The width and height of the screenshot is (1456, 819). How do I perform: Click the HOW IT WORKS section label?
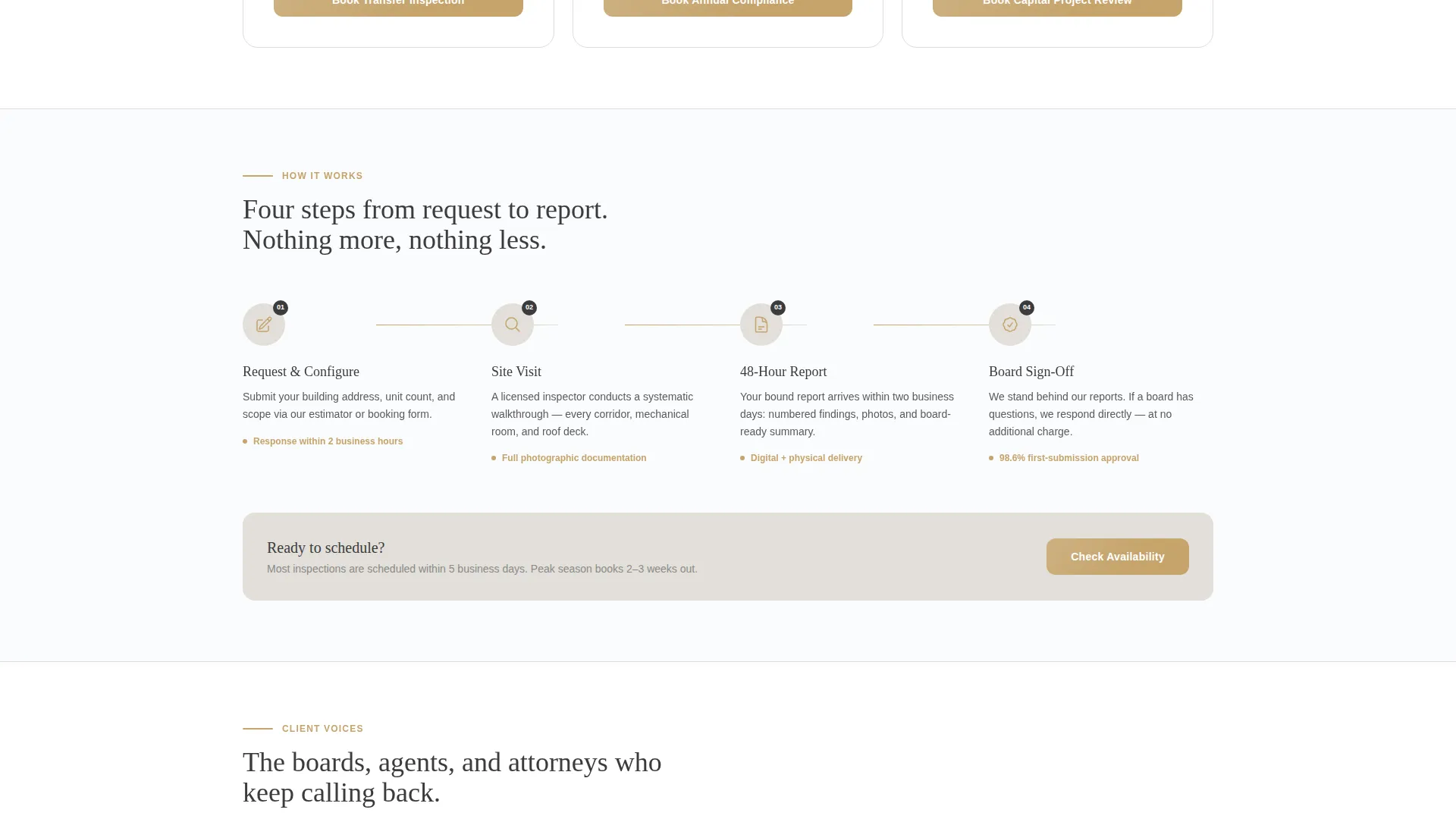[322, 176]
